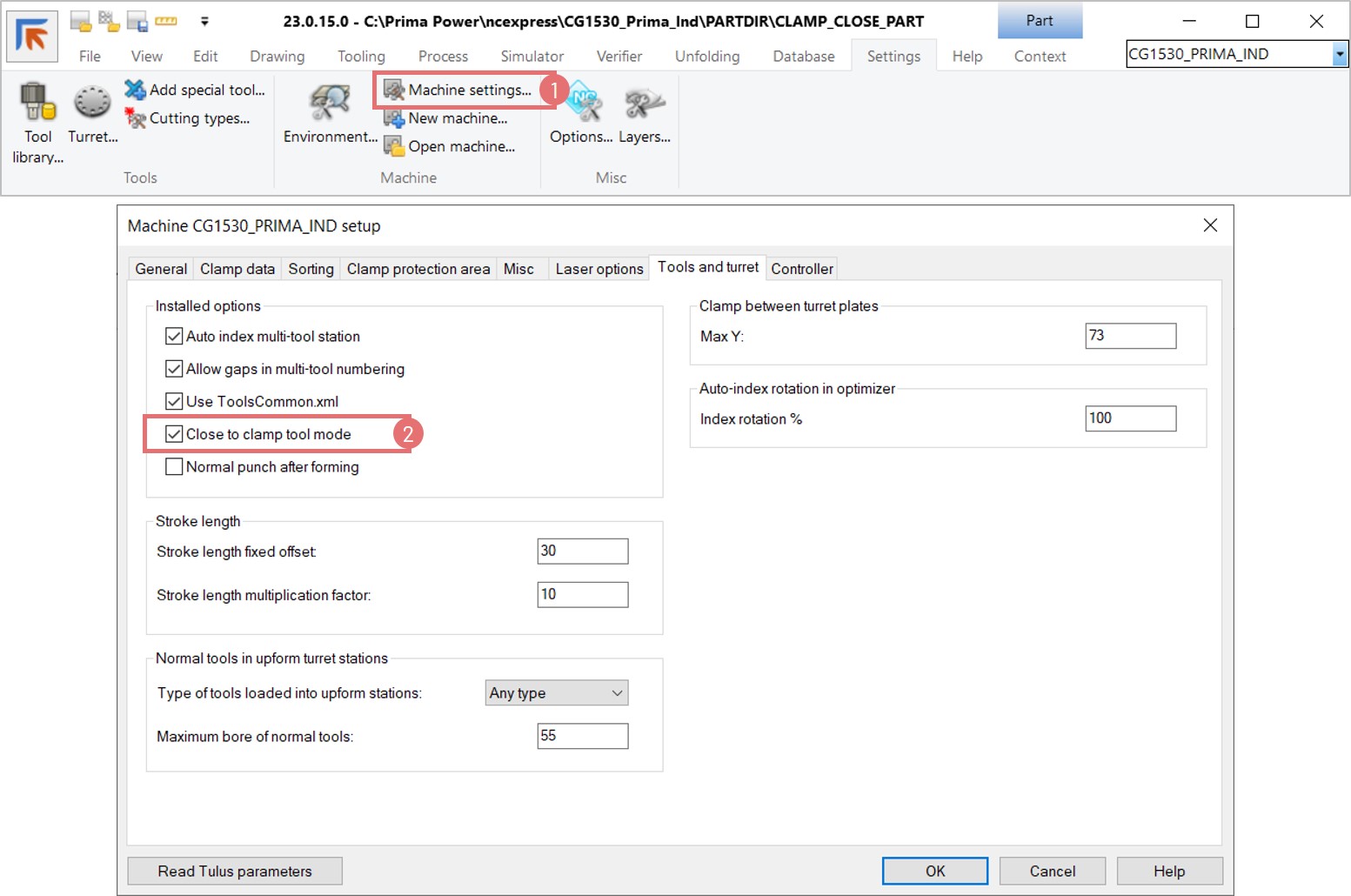Open Cutting types settings

pos(136,117)
